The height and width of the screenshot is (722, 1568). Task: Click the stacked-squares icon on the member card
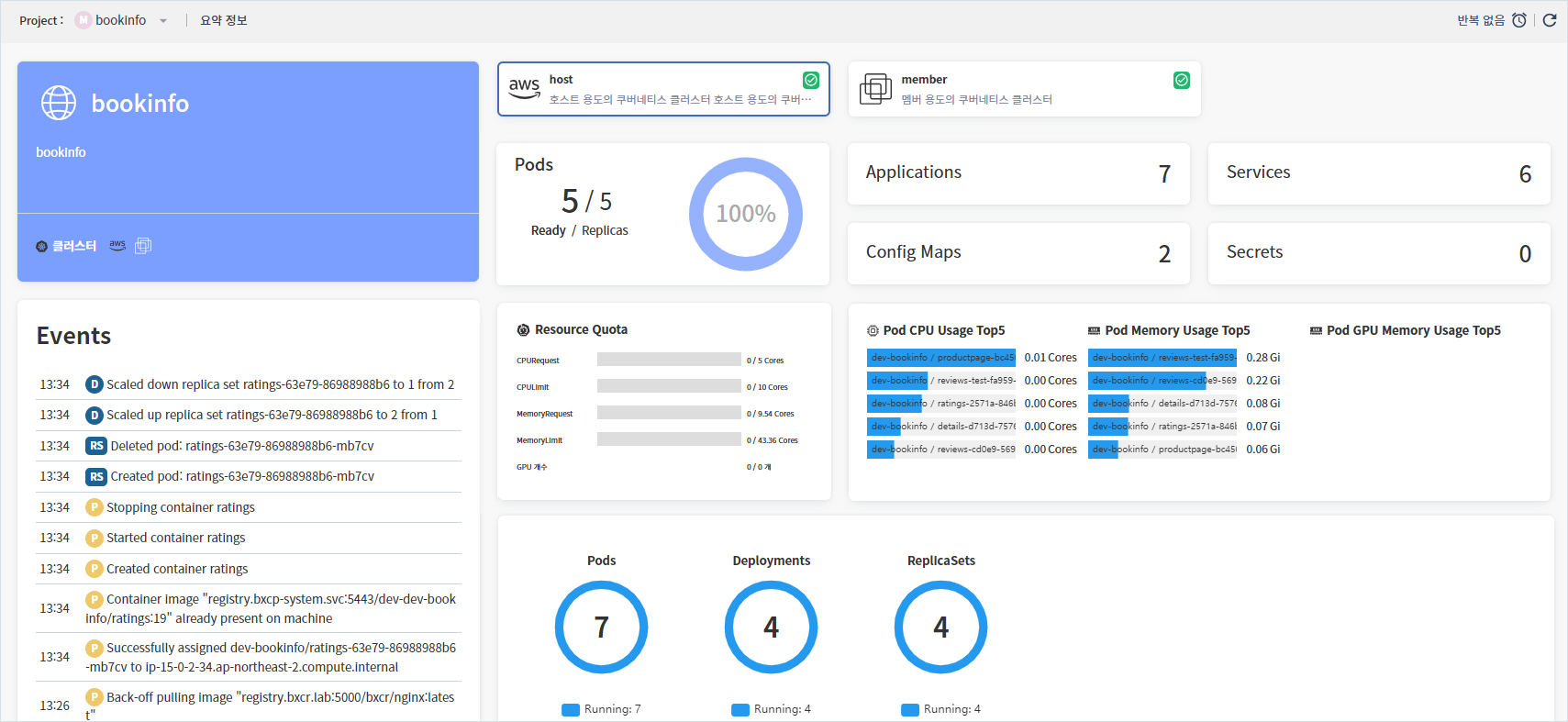point(875,89)
